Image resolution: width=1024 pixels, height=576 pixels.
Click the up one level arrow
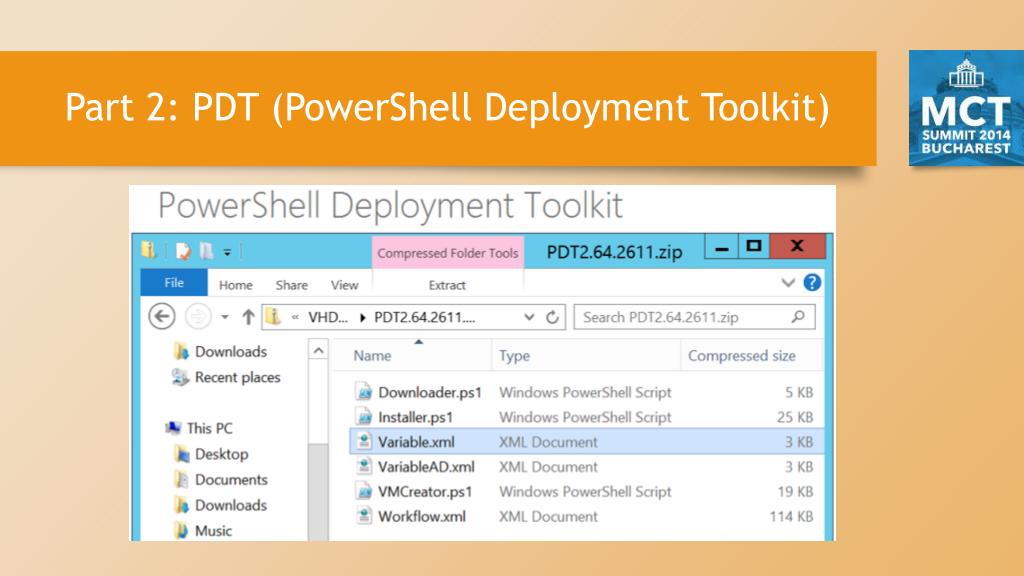[248, 317]
